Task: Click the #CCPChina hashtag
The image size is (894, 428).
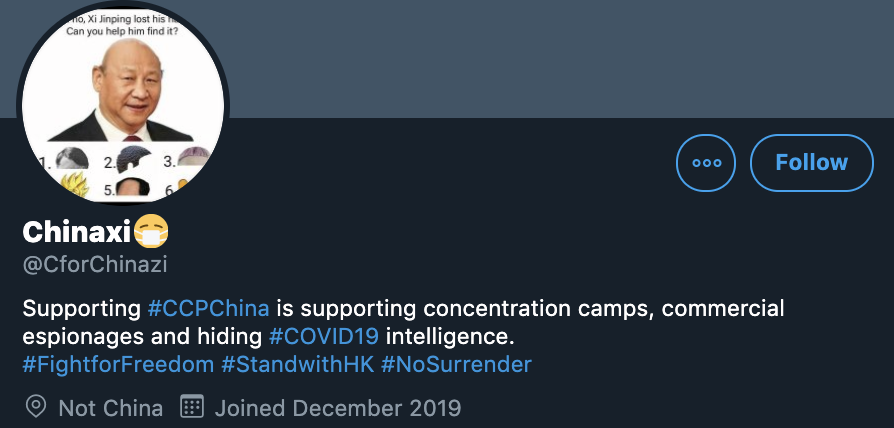Action: point(208,308)
